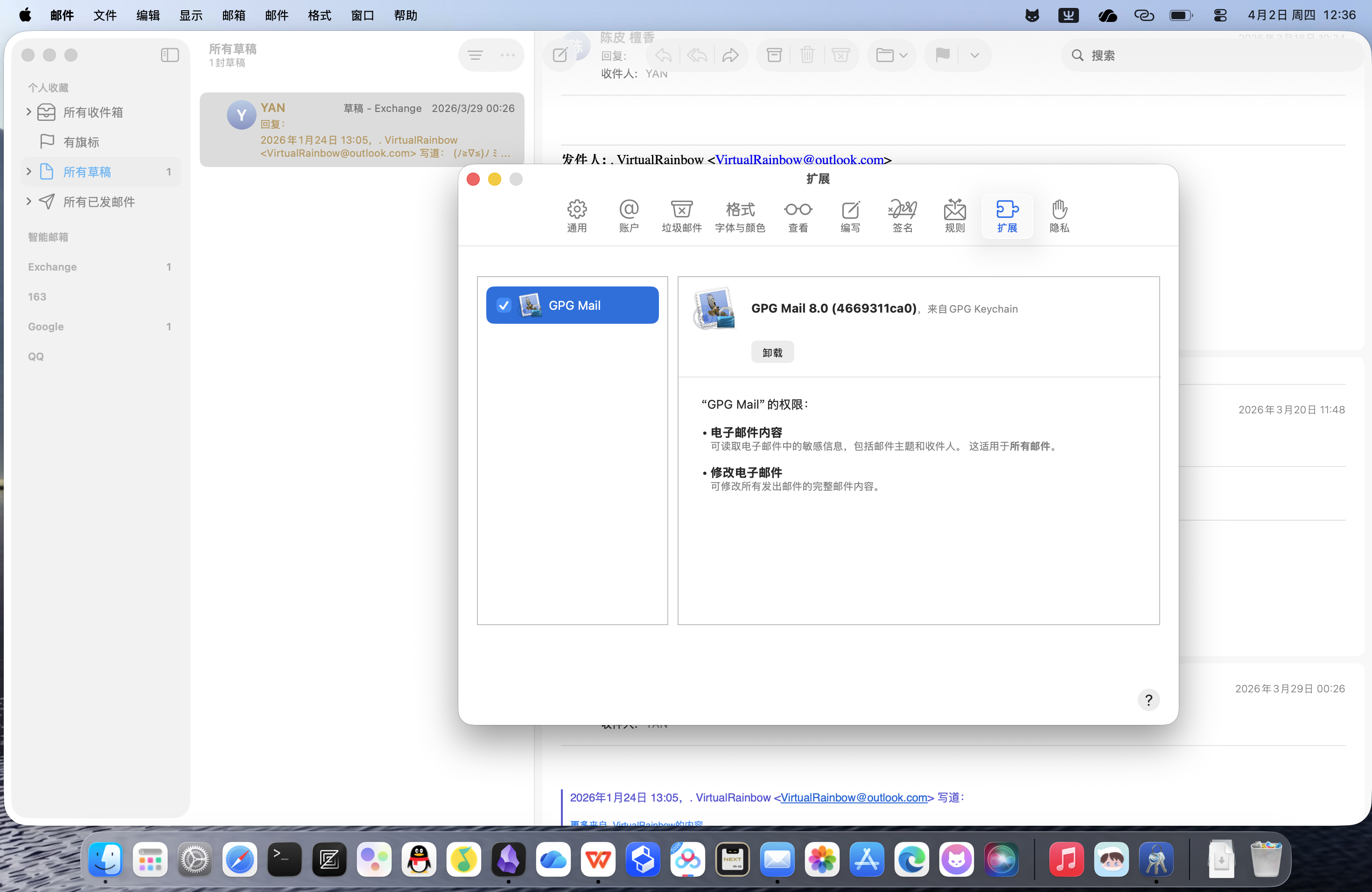
Task: Open the Trash from the Dock
Action: coord(1266,860)
